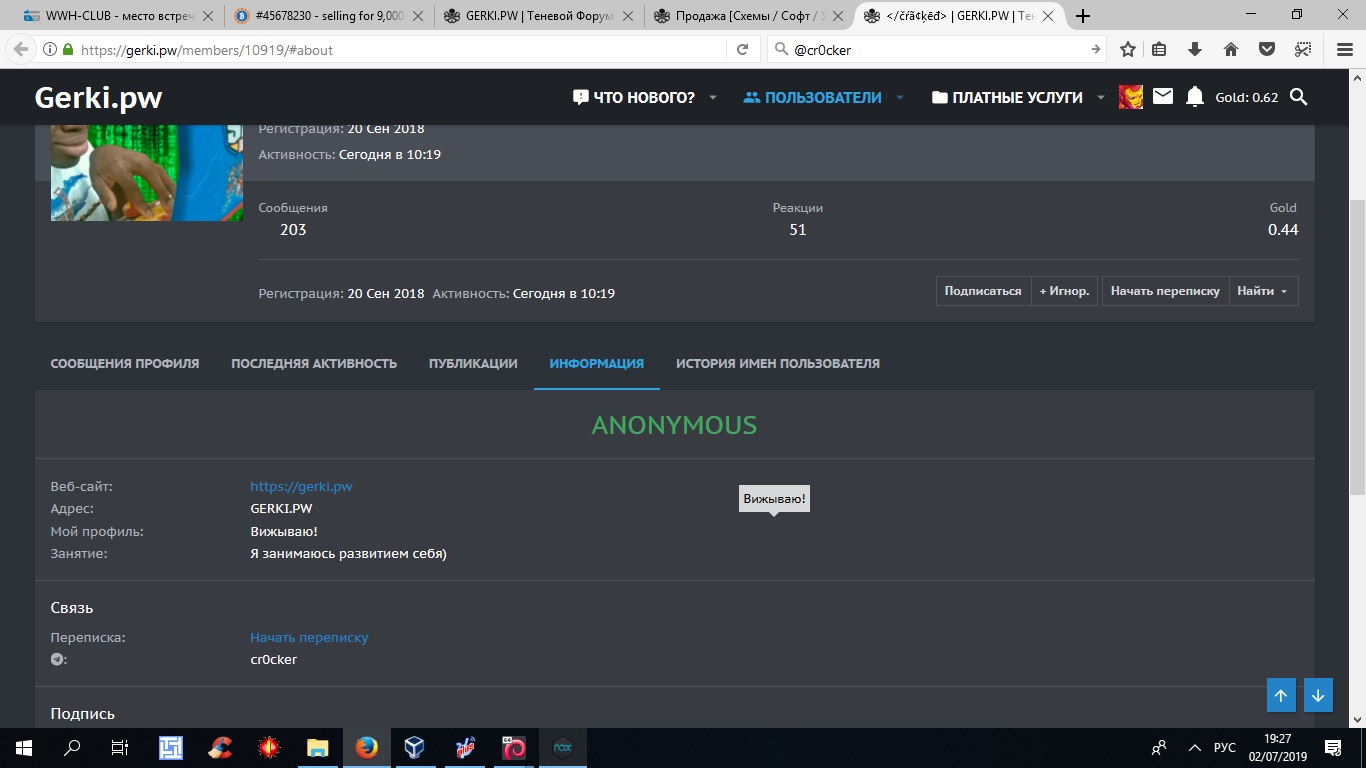The width and height of the screenshot is (1366, 768).
Task: Expand the ПЛАТНЫЕ УСЛУГИ dropdown arrow
Action: pyautogui.click(x=1100, y=98)
